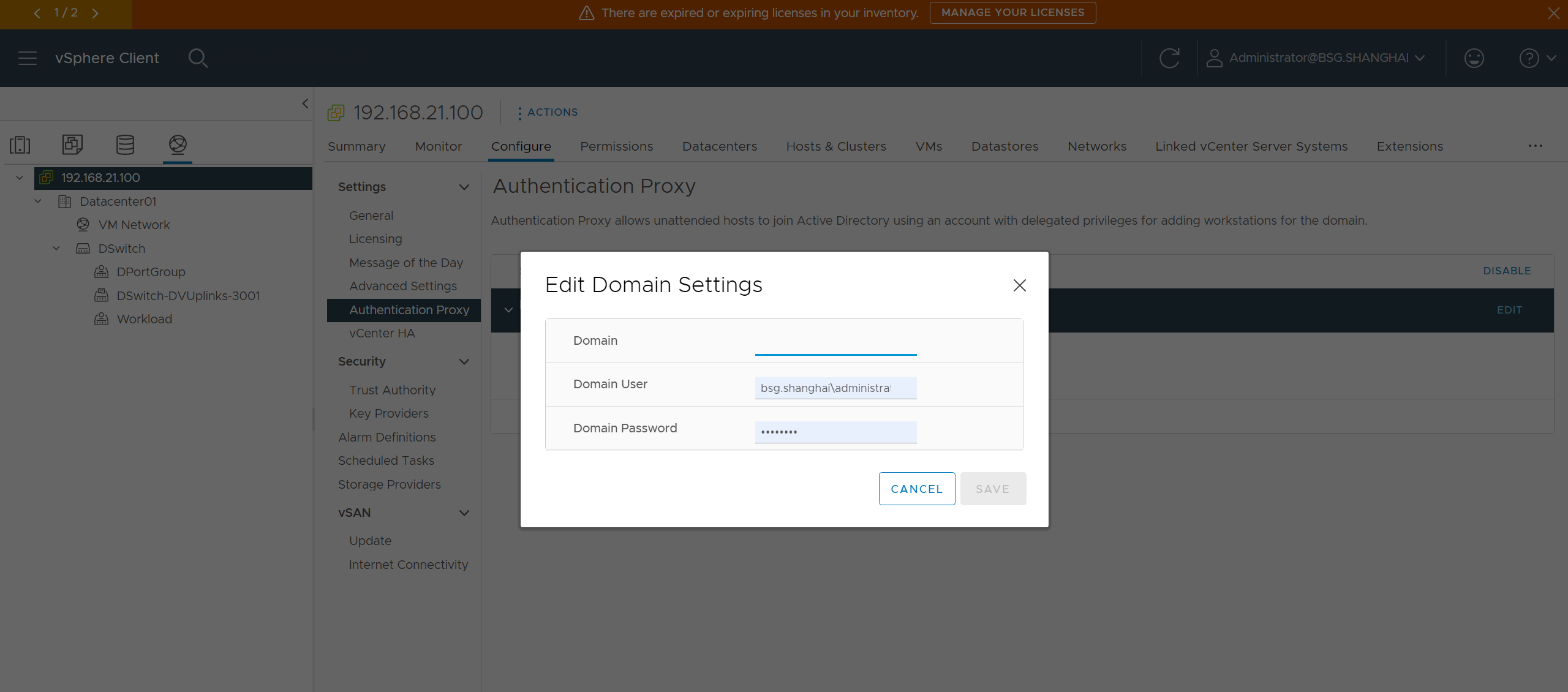Click SAVE in the dialog

click(993, 489)
